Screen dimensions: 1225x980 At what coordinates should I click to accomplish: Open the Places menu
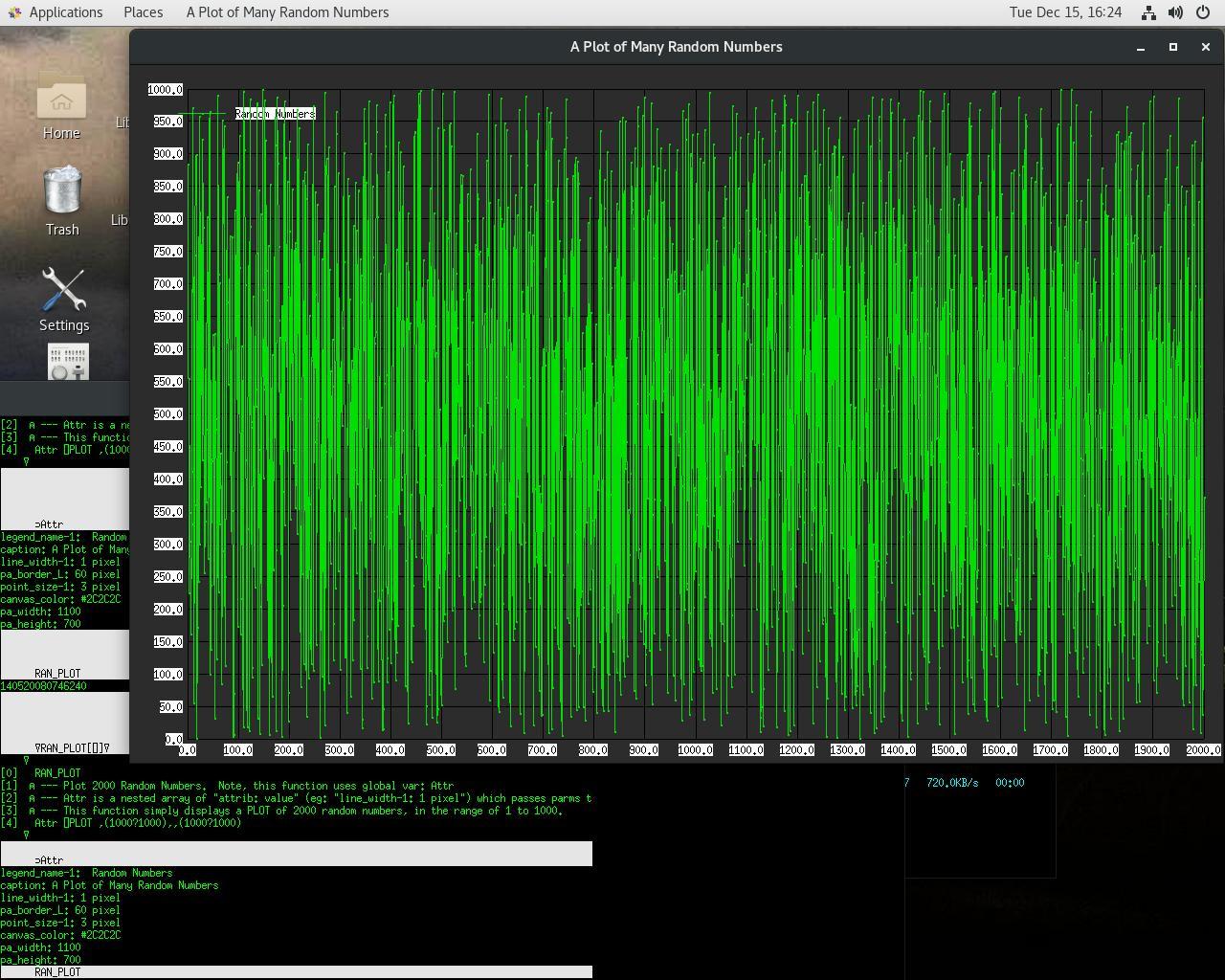pos(144,12)
